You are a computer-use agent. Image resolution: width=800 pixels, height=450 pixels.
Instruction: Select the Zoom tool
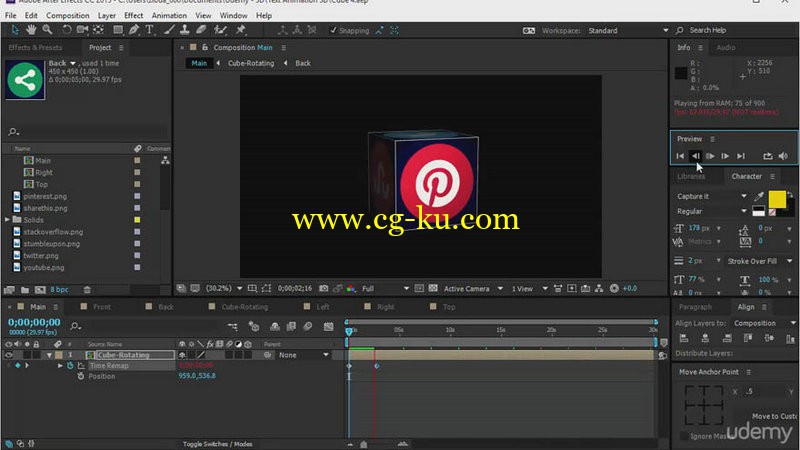(47, 30)
